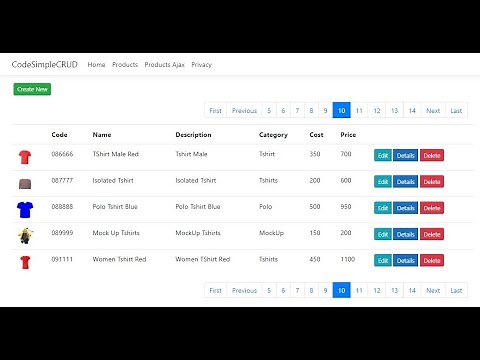This screenshot has width=480, height=360.
Task: Edit the Isolated Tshirt product
Action: click(x=383, y=182)
